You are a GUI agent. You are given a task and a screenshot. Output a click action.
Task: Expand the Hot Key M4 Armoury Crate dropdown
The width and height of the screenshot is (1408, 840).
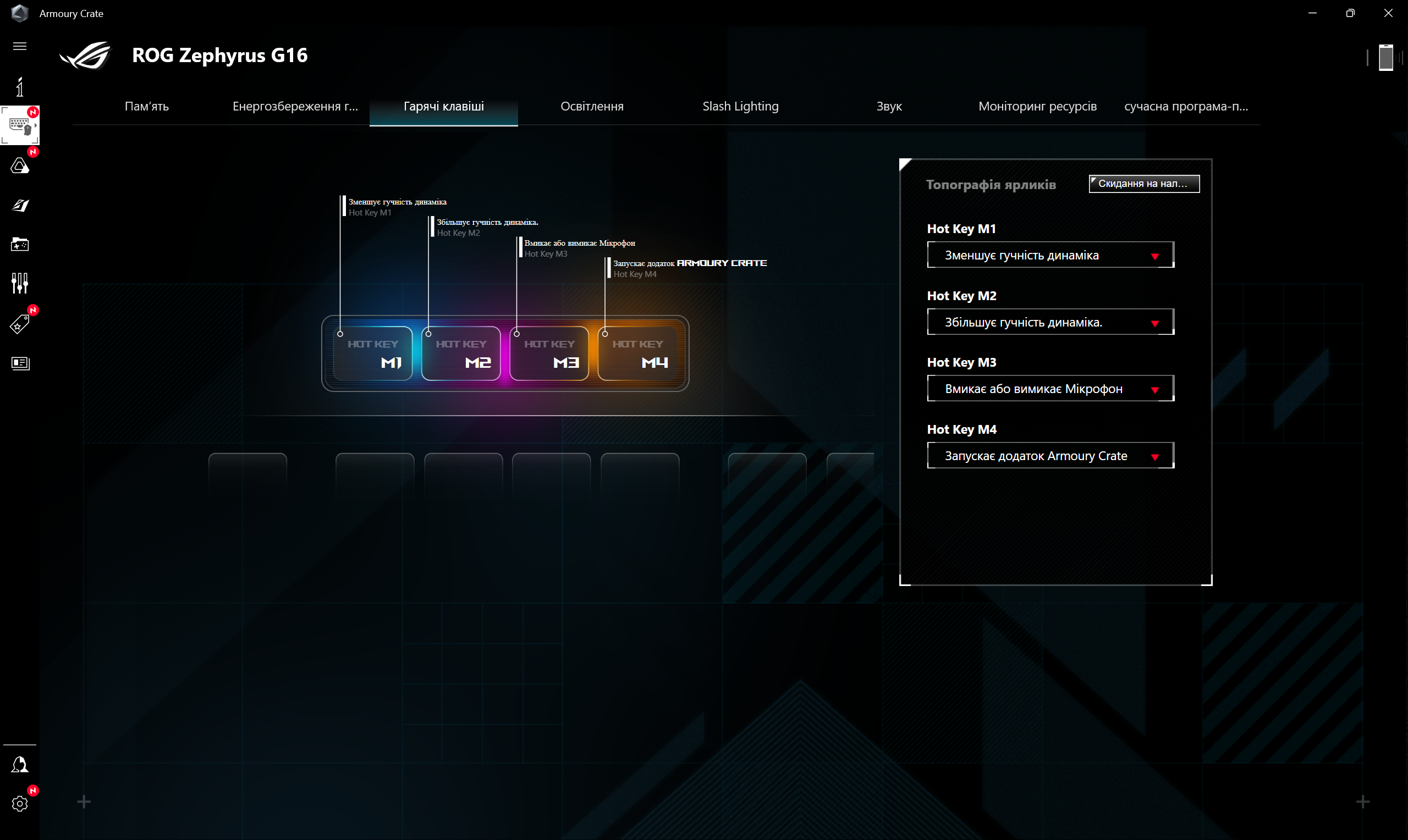pos(1049,456)
